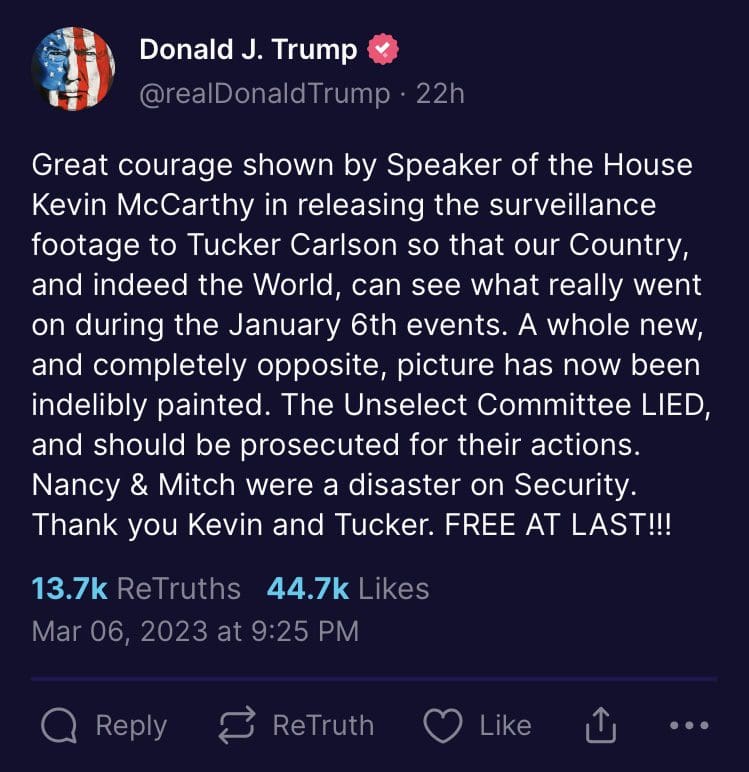Viewport: 749px width, 772px height.
Task: Click the "Donald J. Trump" display name
Action: pyautogui.click(x=247, y=49)
